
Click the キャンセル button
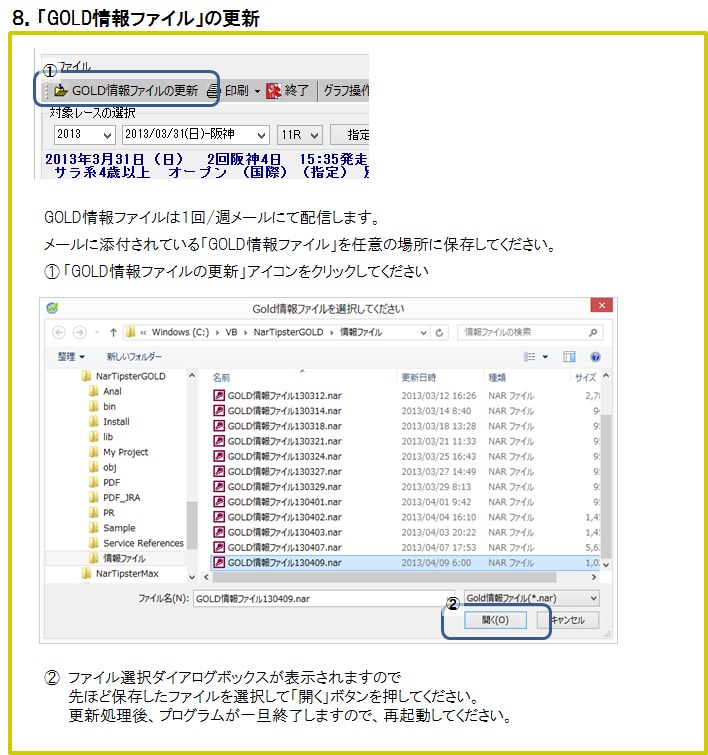pyautogui.click(x=568, y=620)
